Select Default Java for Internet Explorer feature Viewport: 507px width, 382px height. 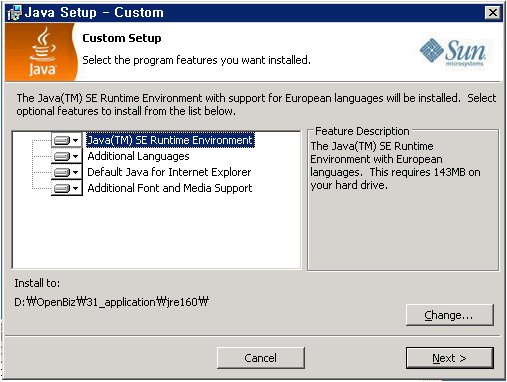click(x=169, y=172)
